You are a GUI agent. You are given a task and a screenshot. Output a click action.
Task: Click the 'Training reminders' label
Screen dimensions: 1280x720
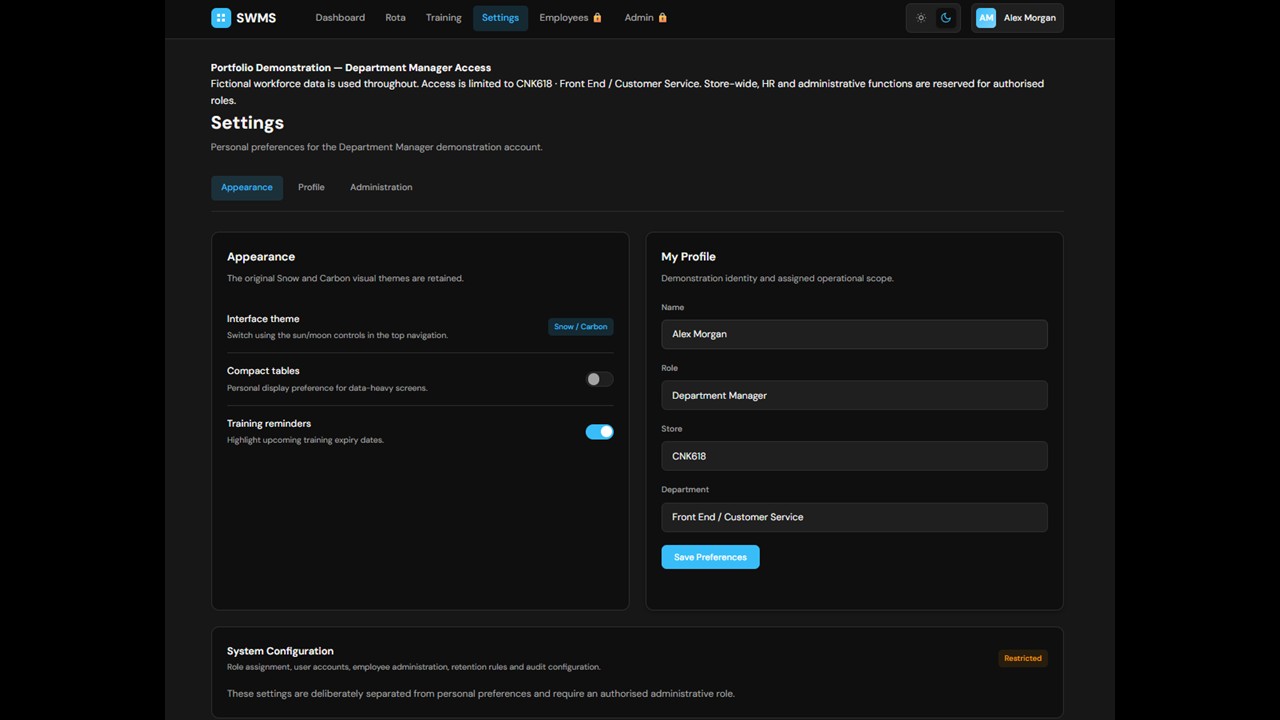click(269, 423)
